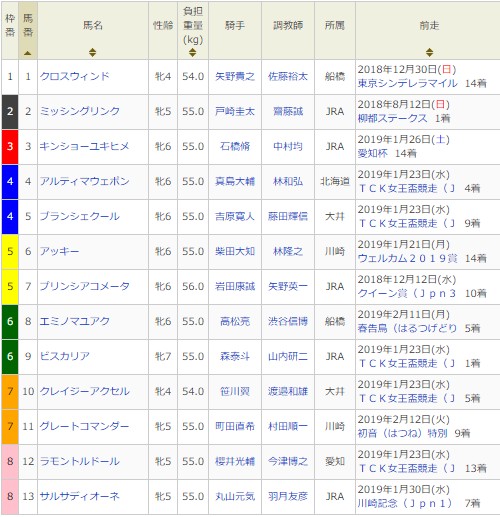Sort table by 馬名 column arrows
This screenshot has width=500, height=517.
pos(92,52)
